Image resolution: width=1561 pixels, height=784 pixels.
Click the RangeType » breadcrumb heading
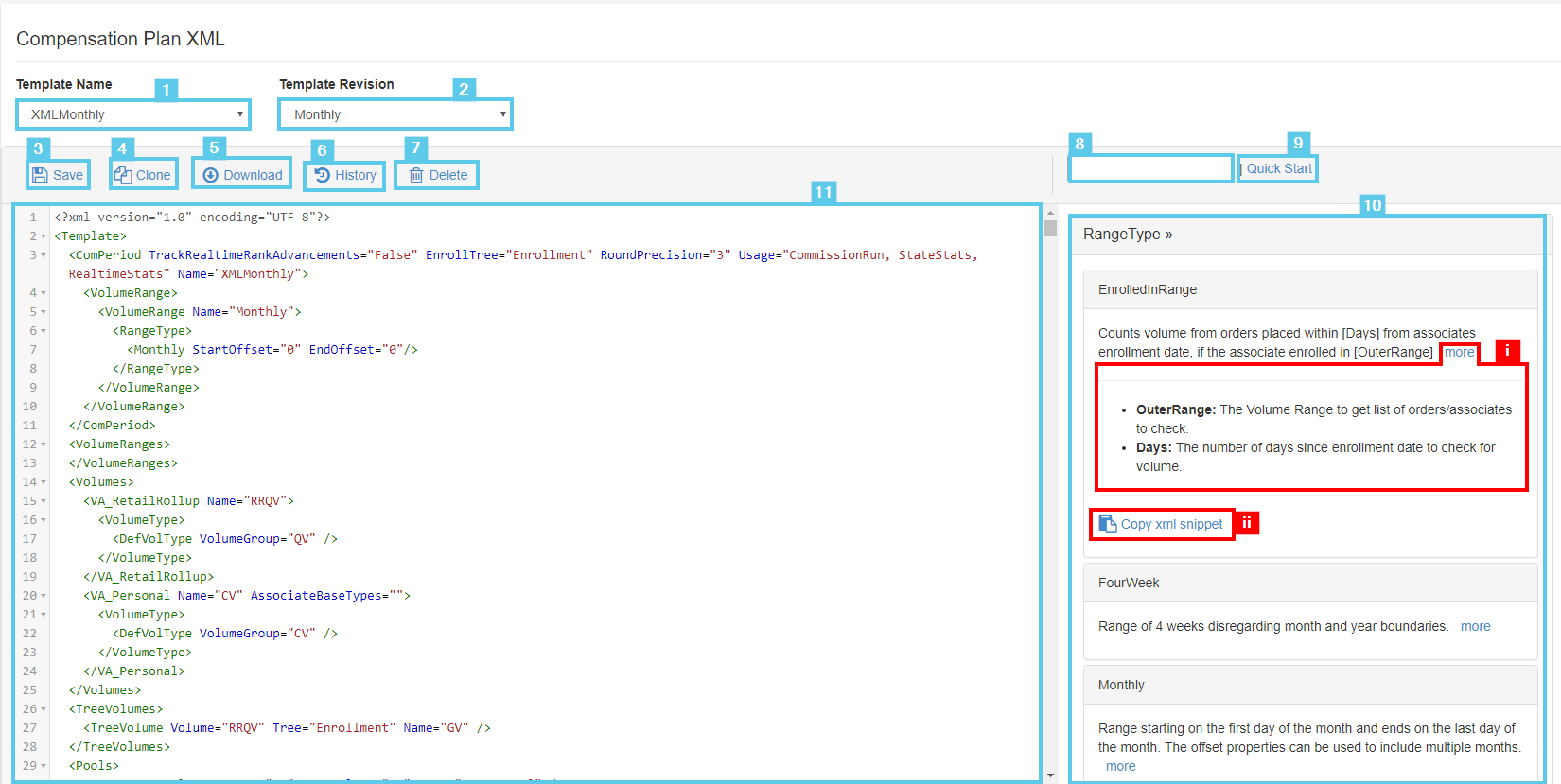coord(1128,235)
